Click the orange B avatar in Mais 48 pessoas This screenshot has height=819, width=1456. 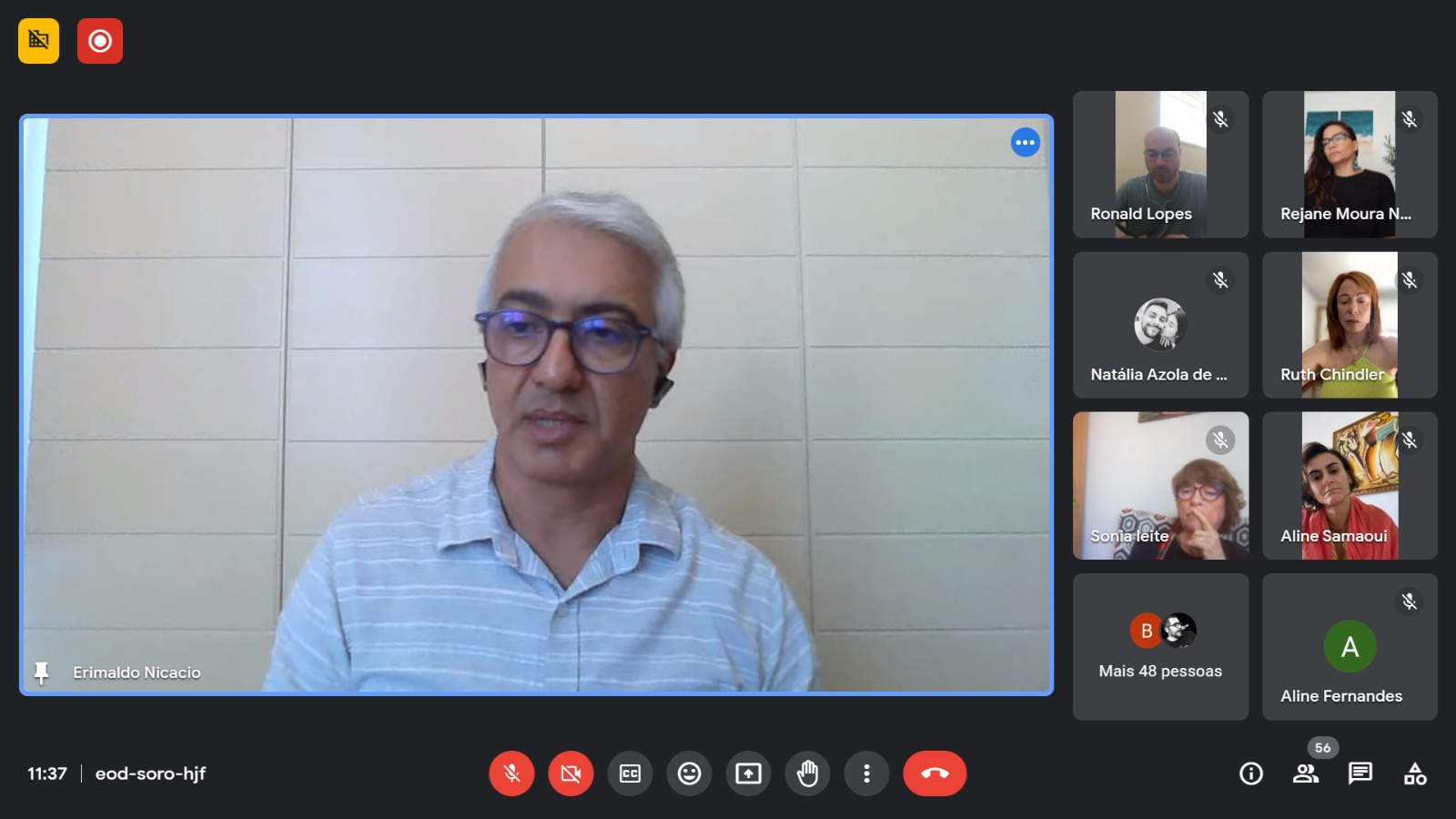pos(1147,631)
